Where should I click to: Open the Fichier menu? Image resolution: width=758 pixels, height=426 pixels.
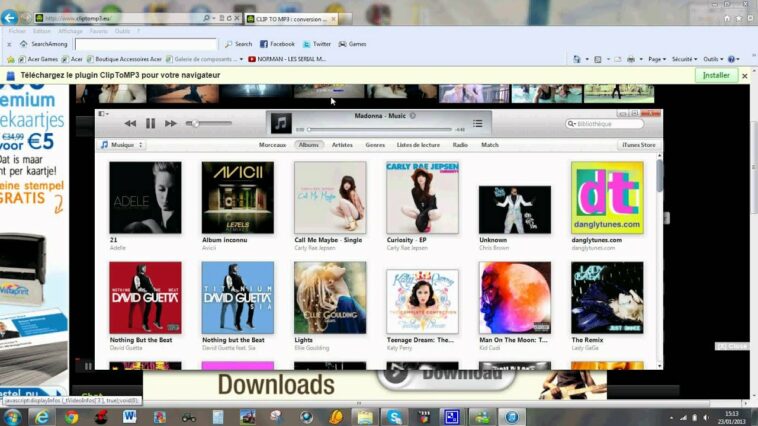tap(17, 31)
